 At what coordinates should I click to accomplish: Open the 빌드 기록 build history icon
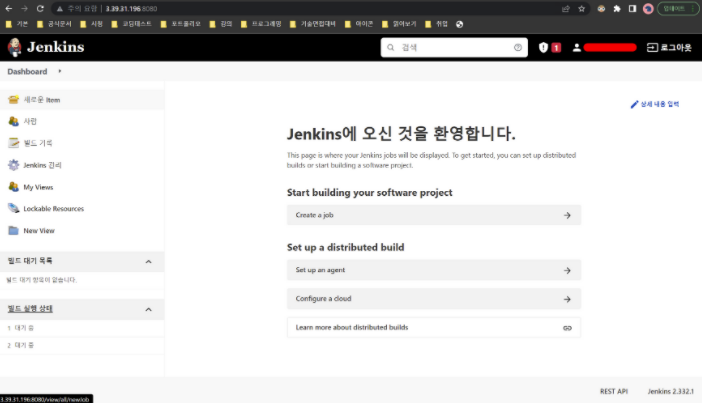[x=13, y=143]
